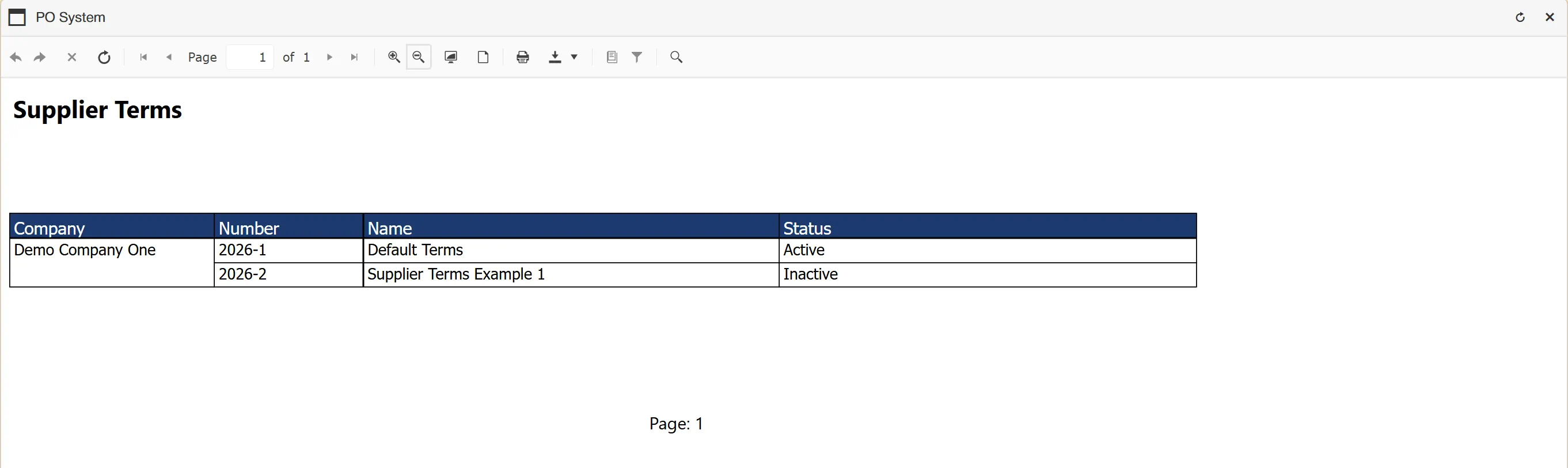Jump to the last page

click(x=354, y=57)
